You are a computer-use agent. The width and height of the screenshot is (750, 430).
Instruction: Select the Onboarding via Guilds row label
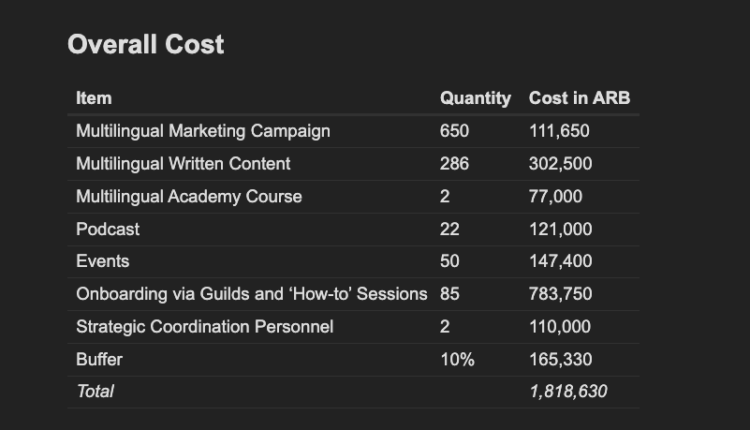coord(251,294)
